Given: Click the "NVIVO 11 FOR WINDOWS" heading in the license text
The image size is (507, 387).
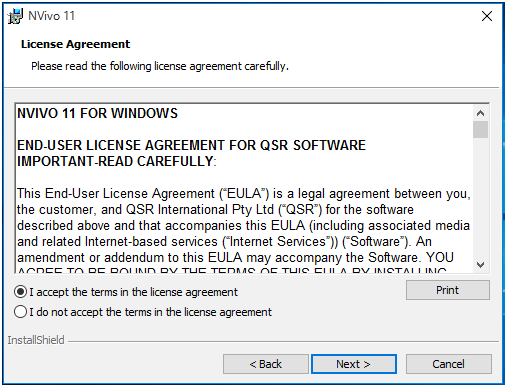Looking at the screenshot, I should click(x=97, y=113).
